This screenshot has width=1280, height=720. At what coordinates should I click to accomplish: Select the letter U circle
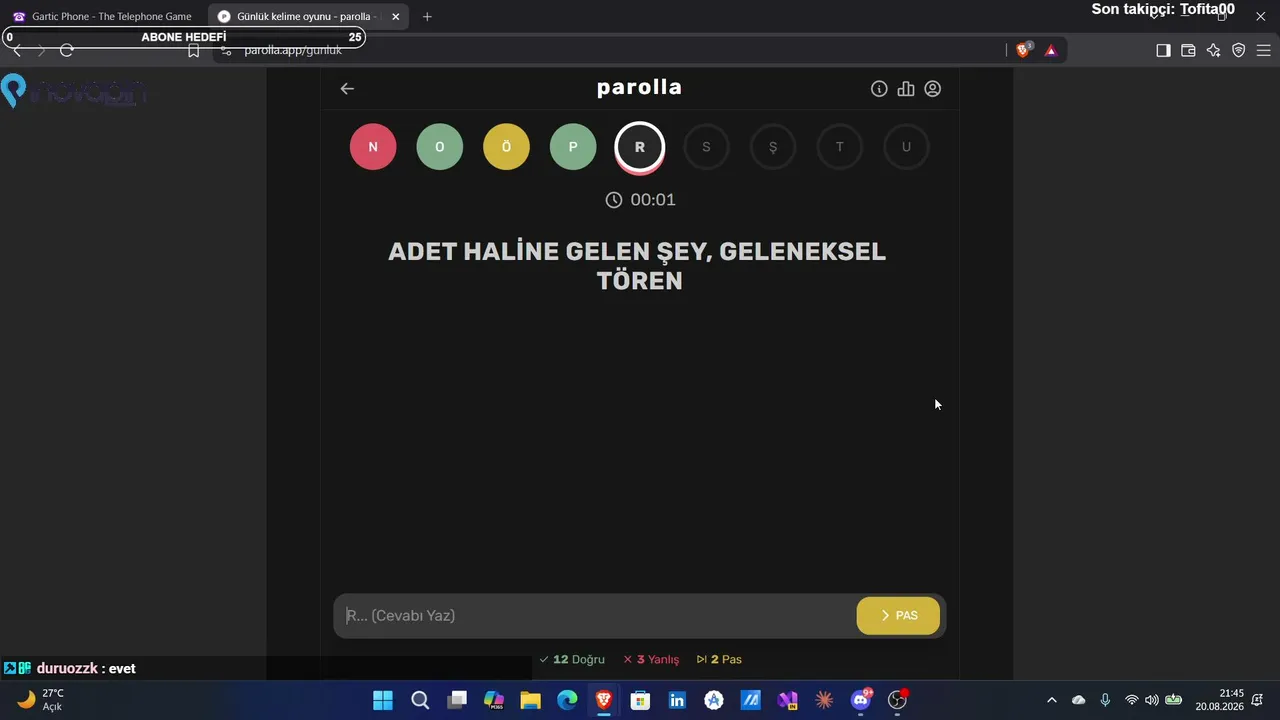(x=906, y=147)
